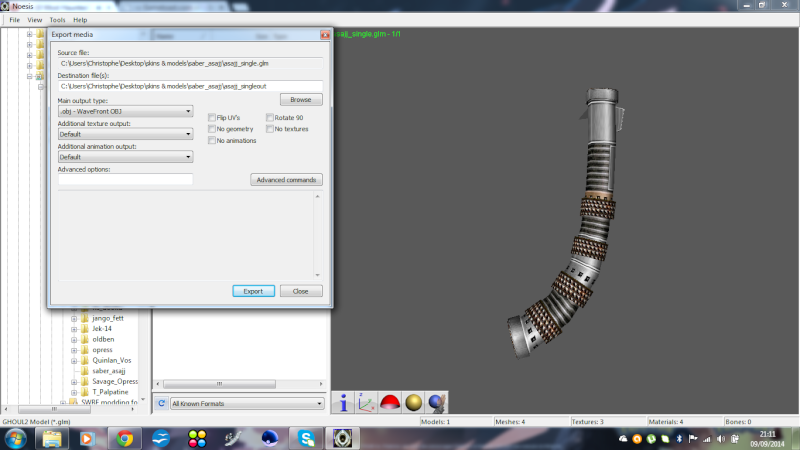
Task: Open the Additional animation output dropdown
Action: [126, 157]
